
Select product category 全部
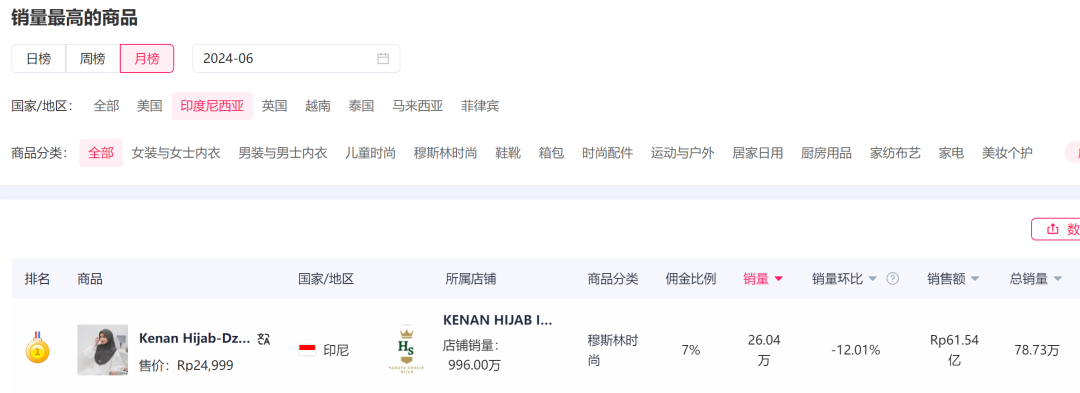pyautogui.click(x=101, y=153)
